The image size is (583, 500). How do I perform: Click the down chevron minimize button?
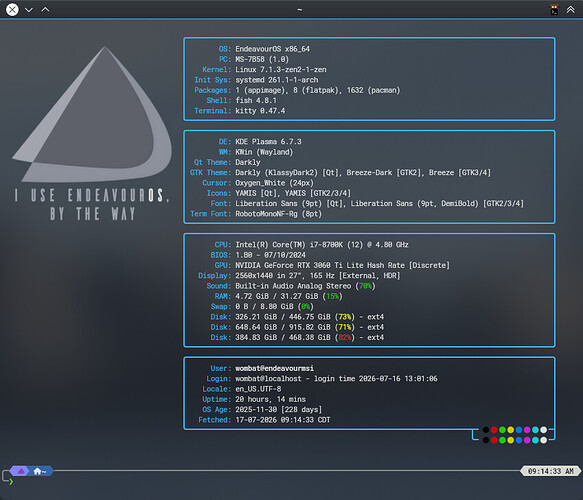29,10
